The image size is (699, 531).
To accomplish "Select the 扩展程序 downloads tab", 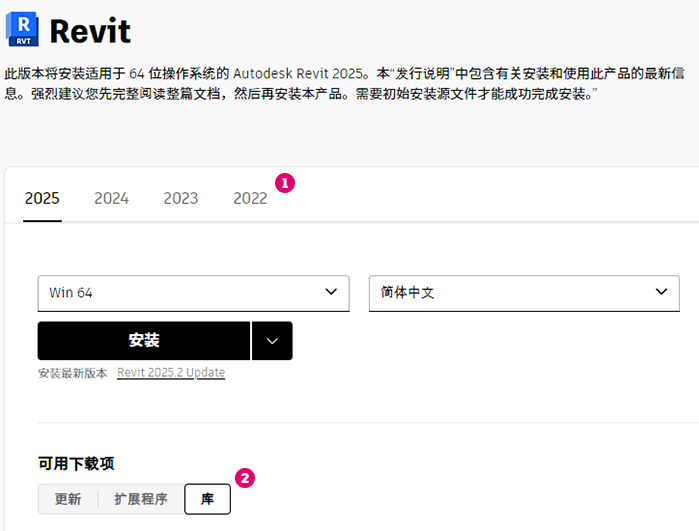I will coord(141,499).
